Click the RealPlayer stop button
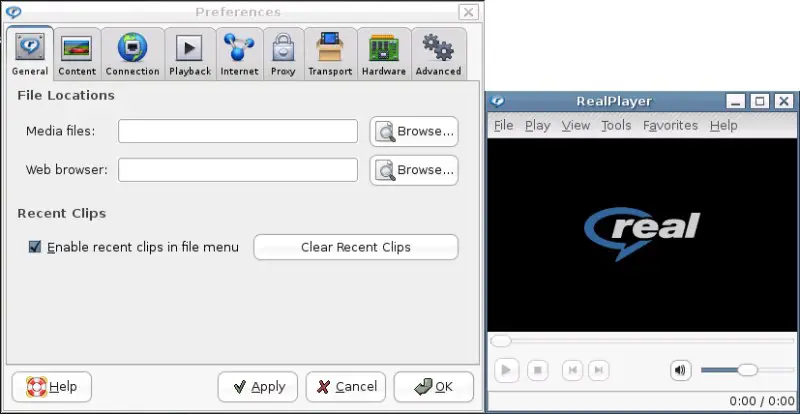Screen dimensions: 800x414 537,370
